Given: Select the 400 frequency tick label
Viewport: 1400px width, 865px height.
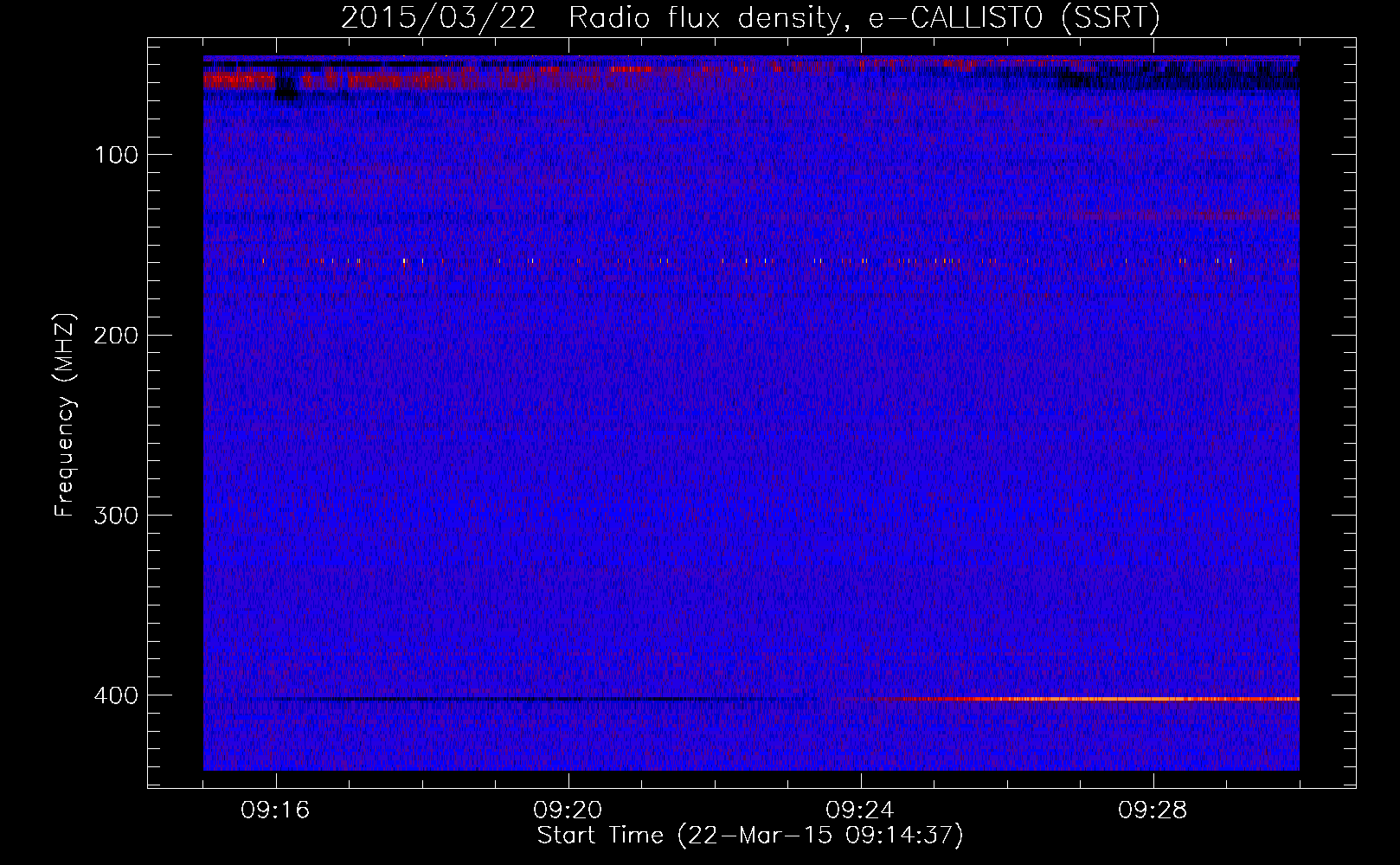Looking at the screenshot, I should pyautogui.click(x=115, y=695).
